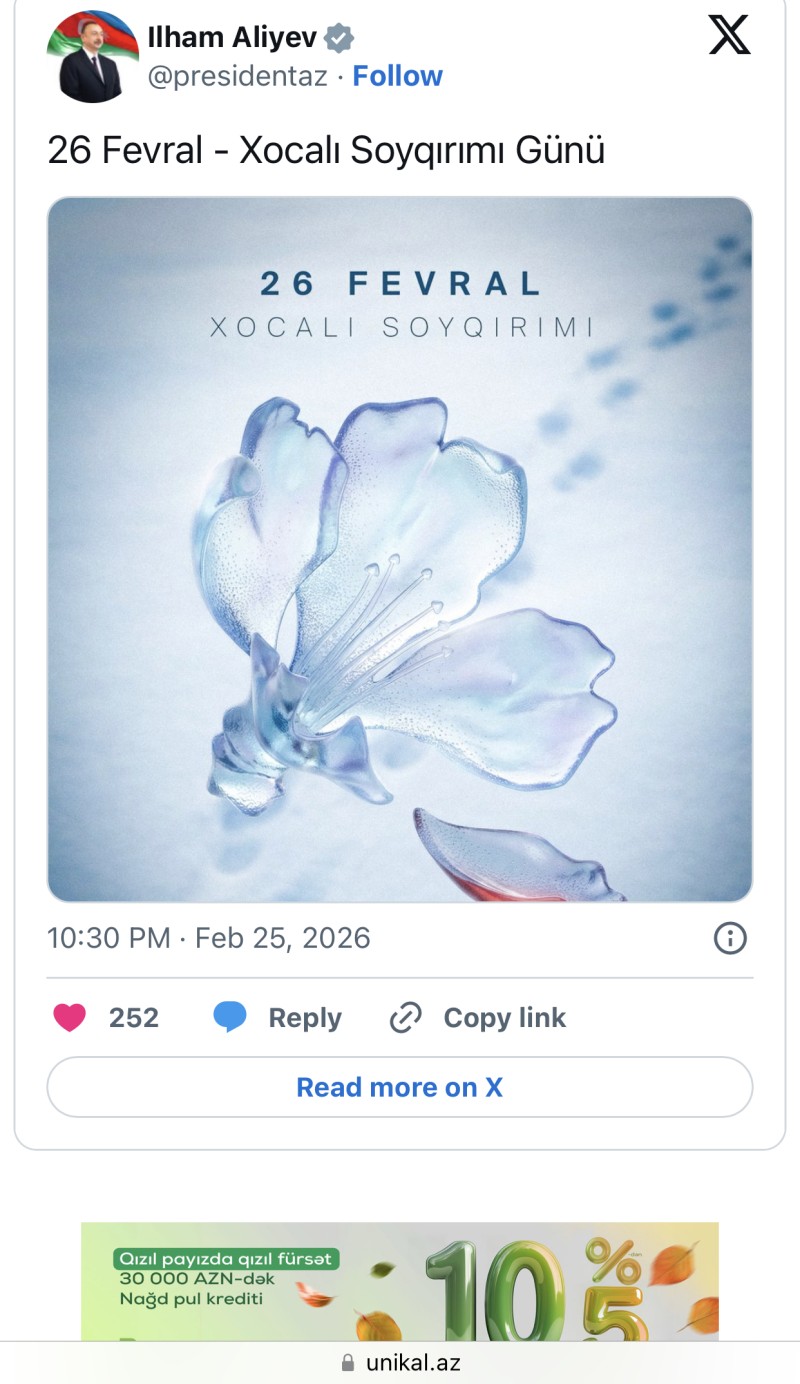Like the tweet with the heart icon
This screenshot has width=800, height=1384.
[69, 1018]
